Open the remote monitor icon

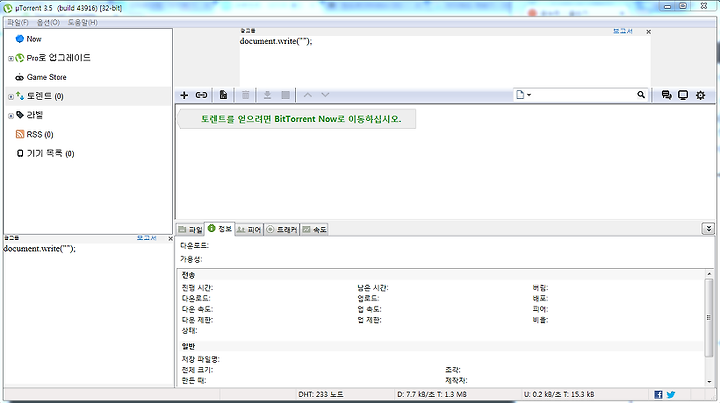(x=683, y=95)
